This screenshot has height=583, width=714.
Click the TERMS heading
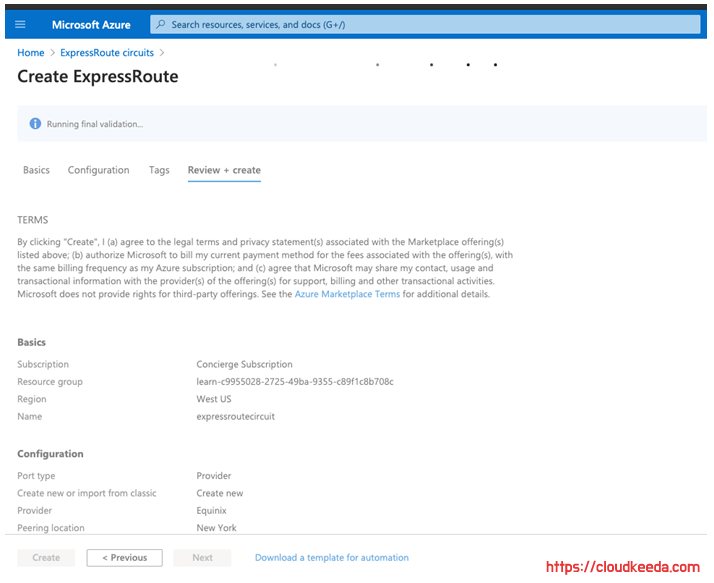pos(33,220)
